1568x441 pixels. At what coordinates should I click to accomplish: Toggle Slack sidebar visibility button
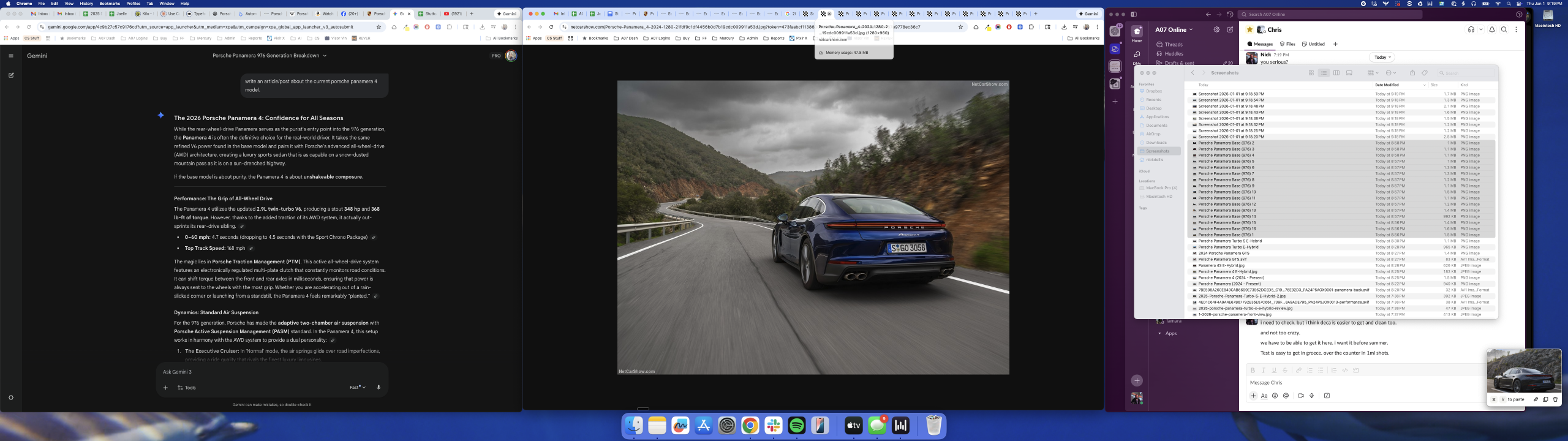[1134, 14]
